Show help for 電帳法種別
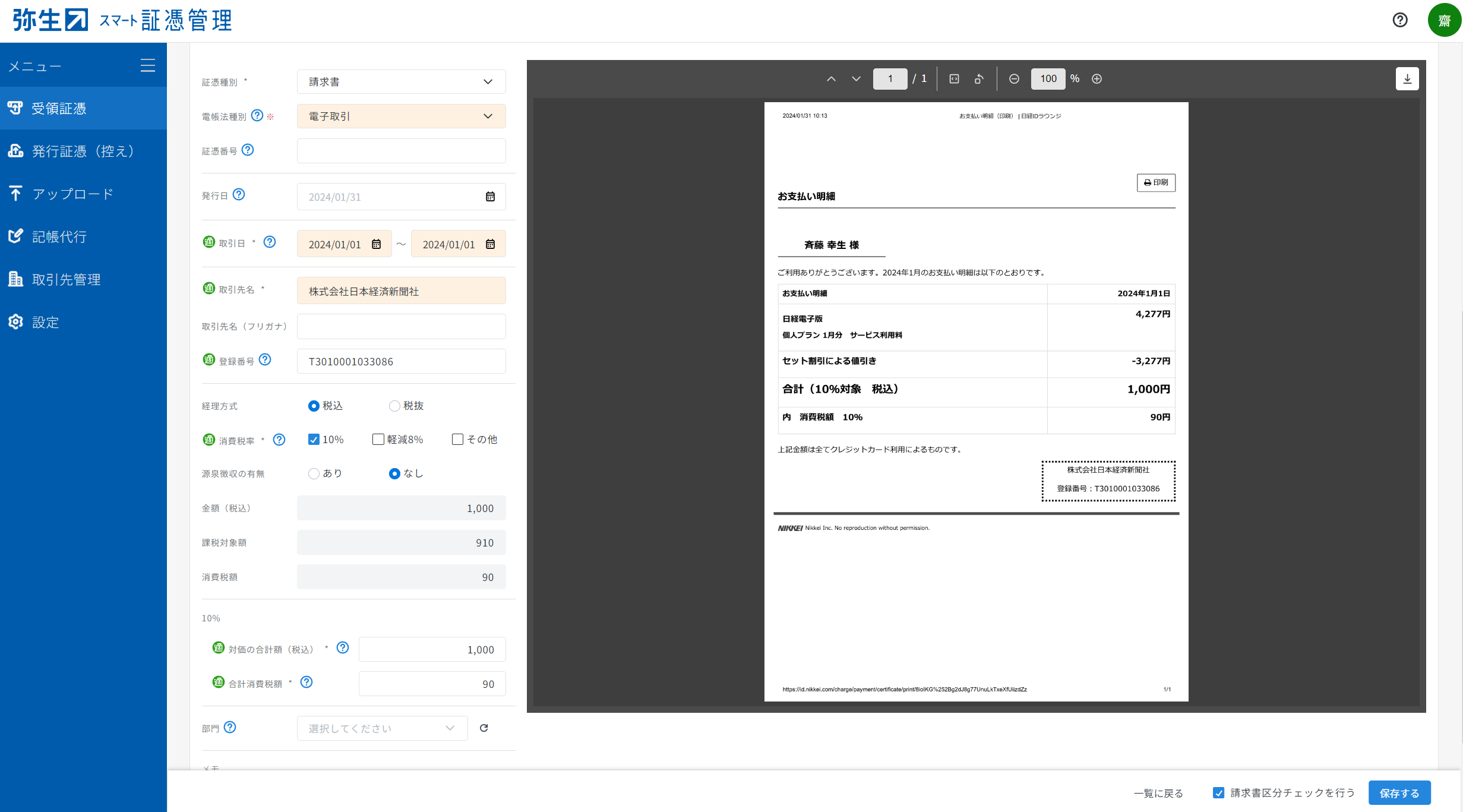Viewport: 1463px width, 812px height. [x=257, y=115]
